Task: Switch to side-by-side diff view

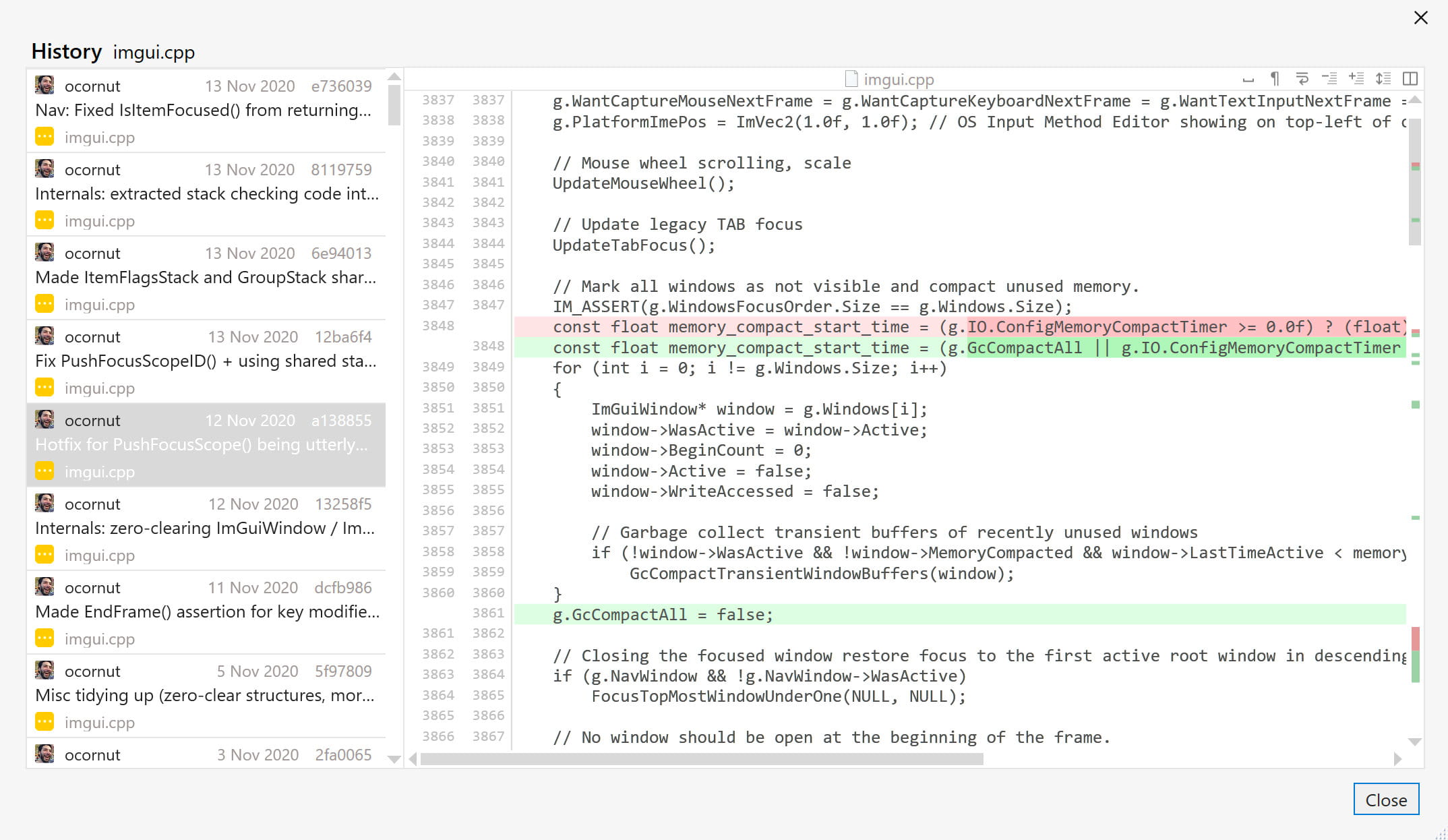Action: 1410,79
